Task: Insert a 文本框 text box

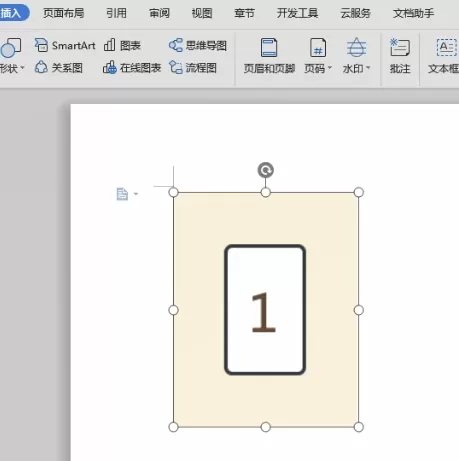Action: 444,56
